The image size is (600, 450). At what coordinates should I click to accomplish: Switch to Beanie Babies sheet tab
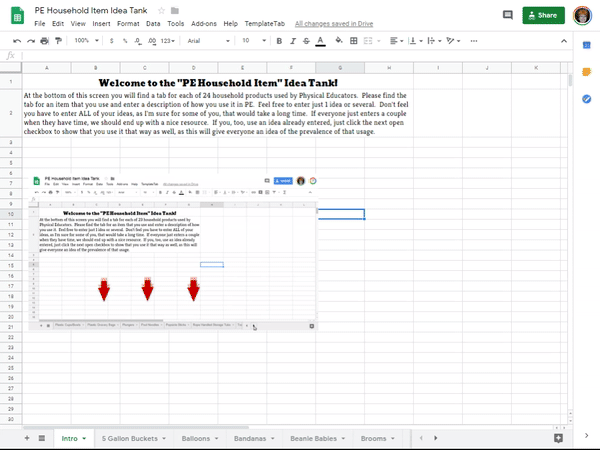313,439
